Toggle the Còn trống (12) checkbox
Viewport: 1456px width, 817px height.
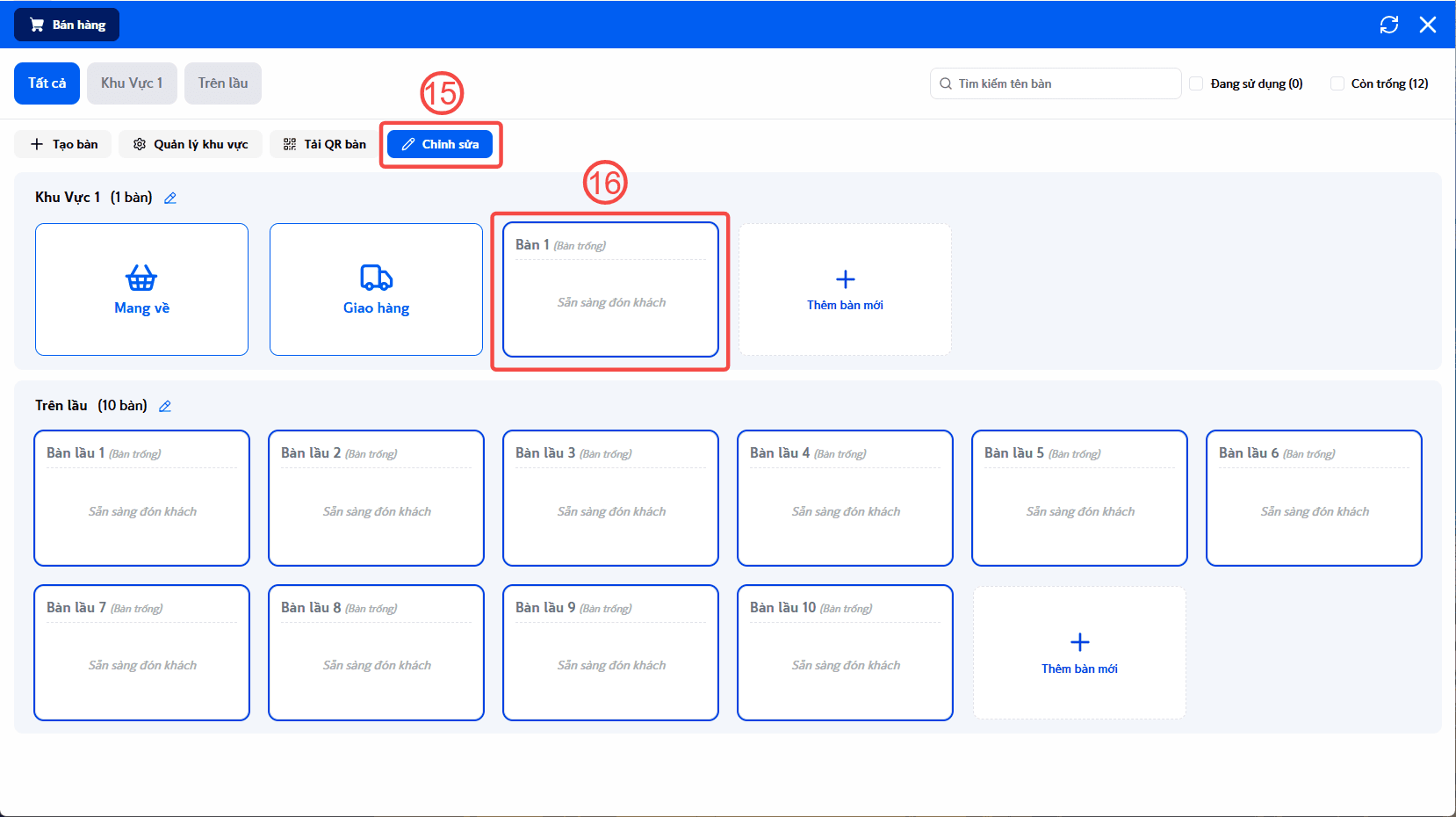[1337, 83]
